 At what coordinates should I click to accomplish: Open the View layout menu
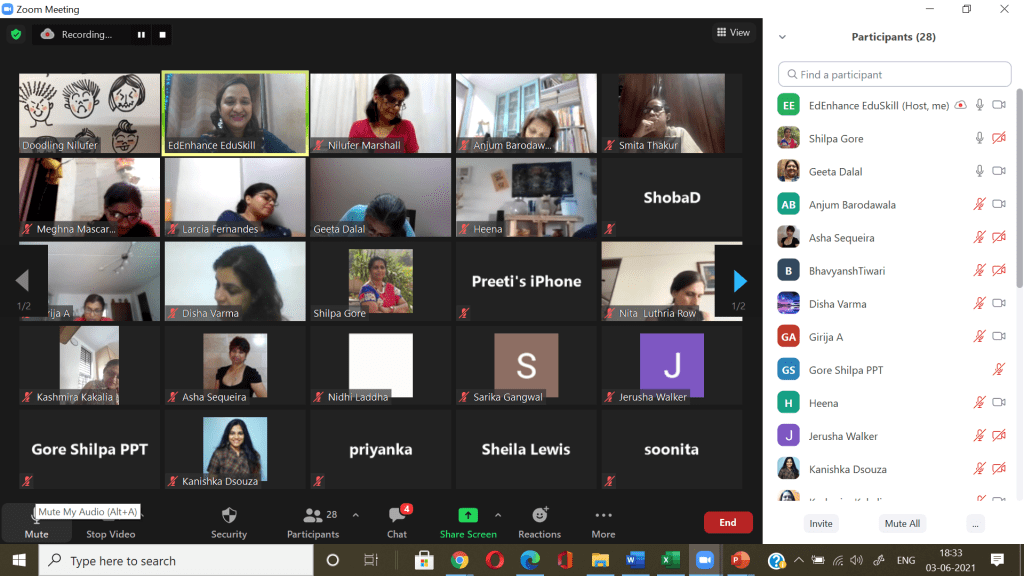733,32
